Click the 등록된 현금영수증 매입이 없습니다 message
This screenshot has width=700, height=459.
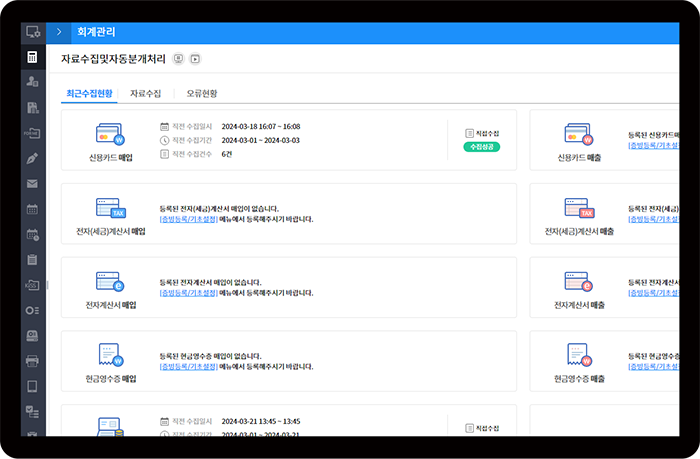pos(210,356)
